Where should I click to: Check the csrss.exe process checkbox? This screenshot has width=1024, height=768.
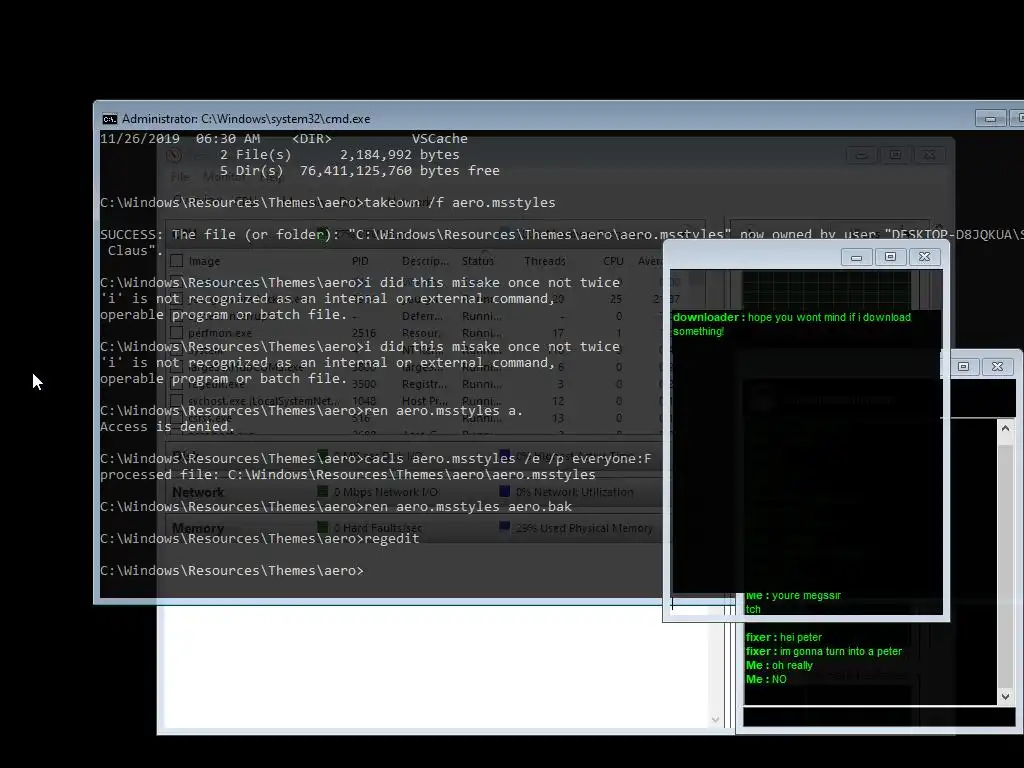pyautogui.click(x=176, y=418)
